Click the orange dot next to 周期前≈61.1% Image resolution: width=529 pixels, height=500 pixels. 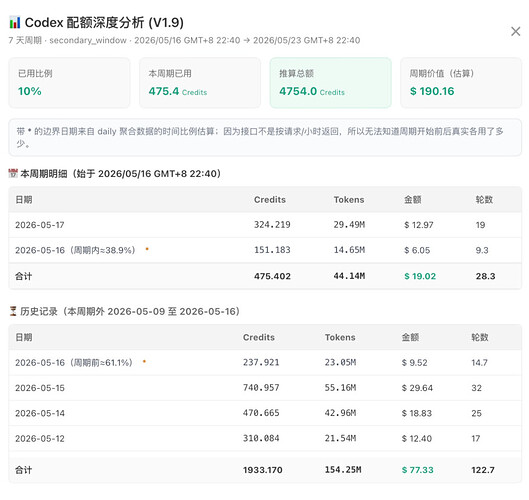(x=144, y=361)
